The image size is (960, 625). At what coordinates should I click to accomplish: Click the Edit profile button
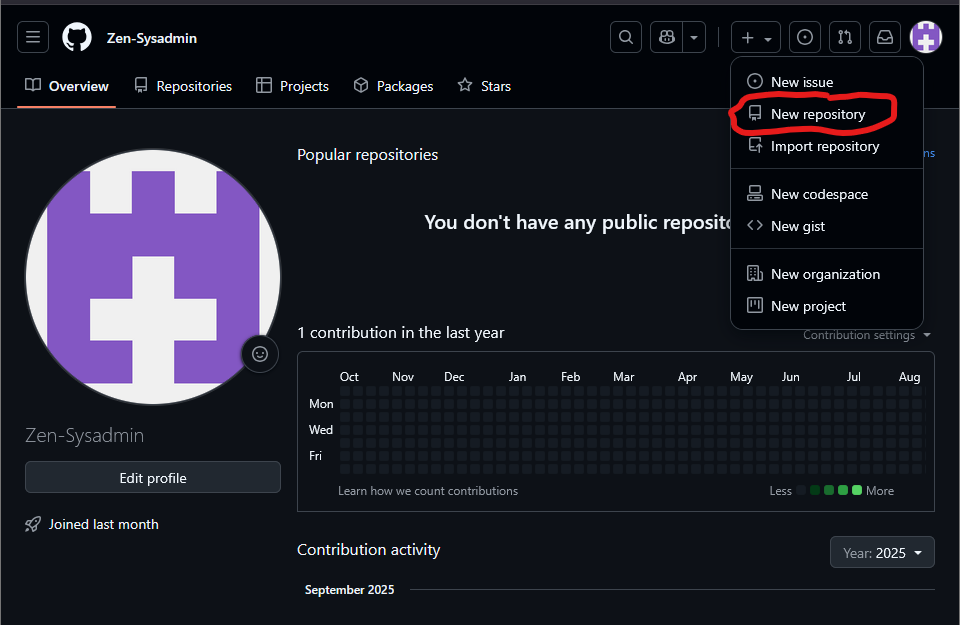click(153, 478)
